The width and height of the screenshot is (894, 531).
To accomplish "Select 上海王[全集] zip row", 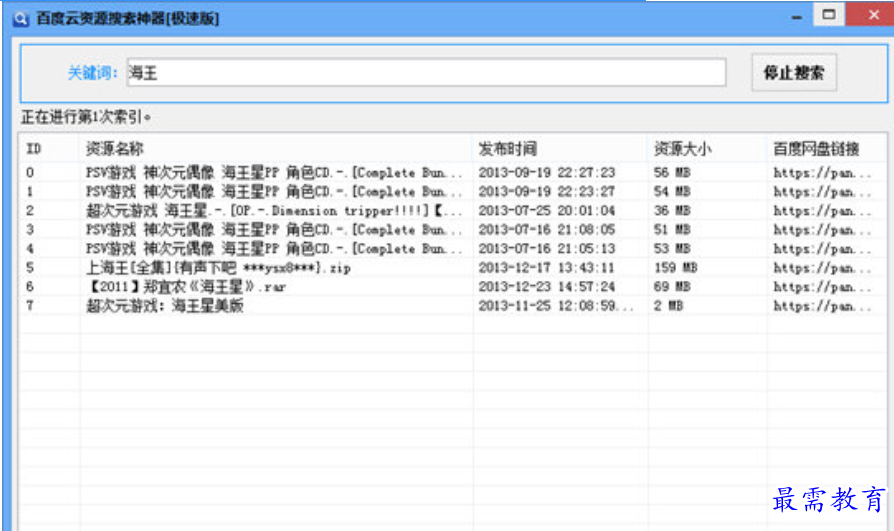I will (453, 267).
